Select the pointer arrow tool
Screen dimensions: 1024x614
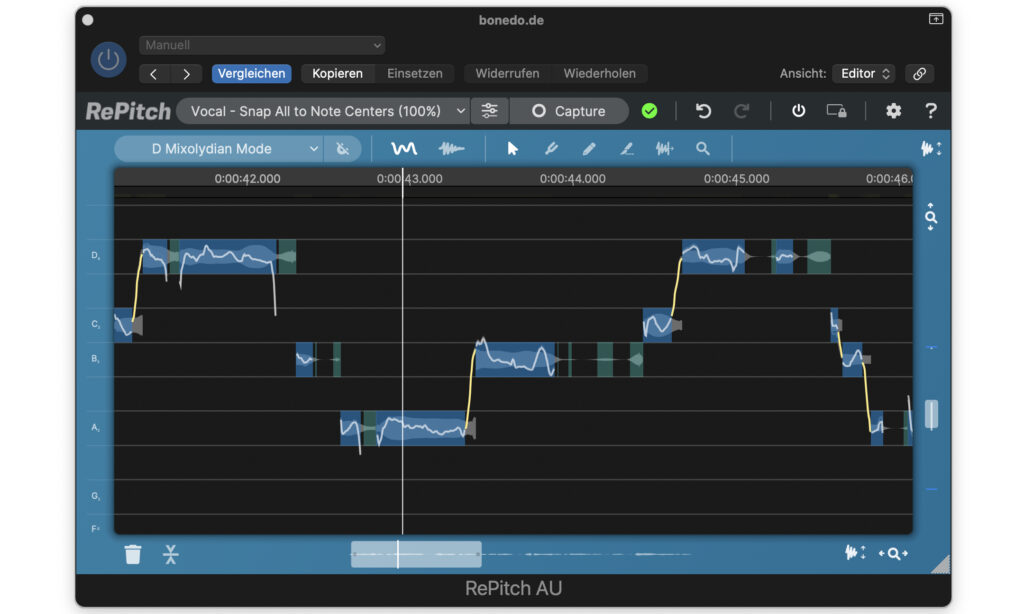513,149
